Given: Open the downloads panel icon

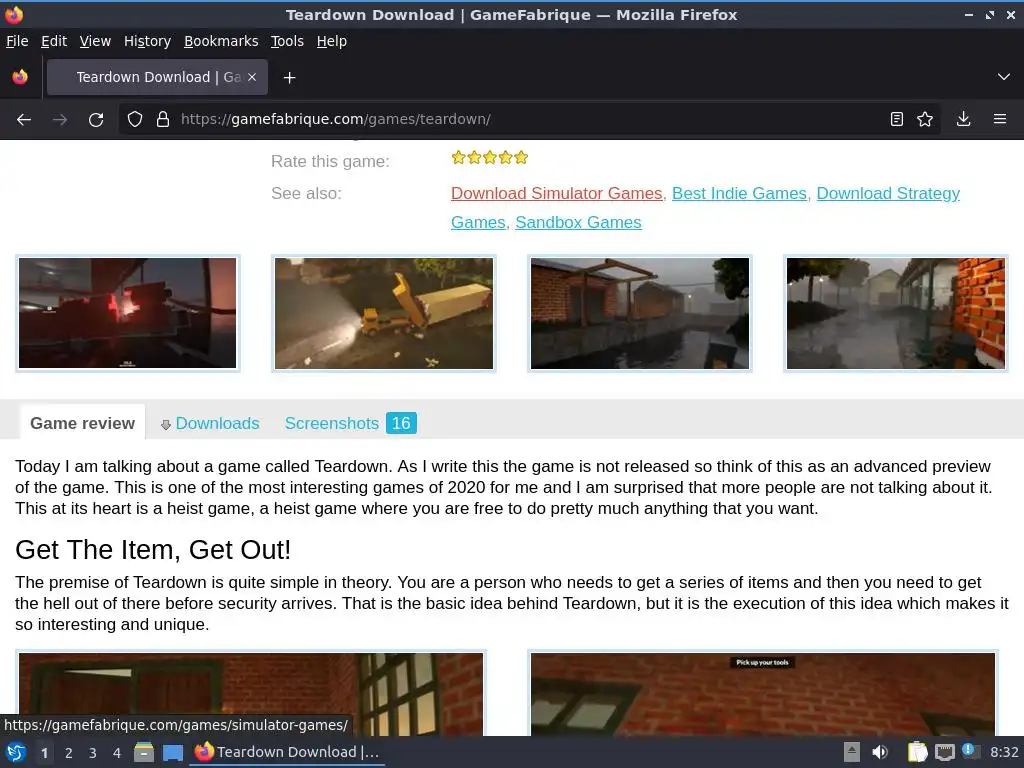Looking at the screenshot, I should 963,120.
